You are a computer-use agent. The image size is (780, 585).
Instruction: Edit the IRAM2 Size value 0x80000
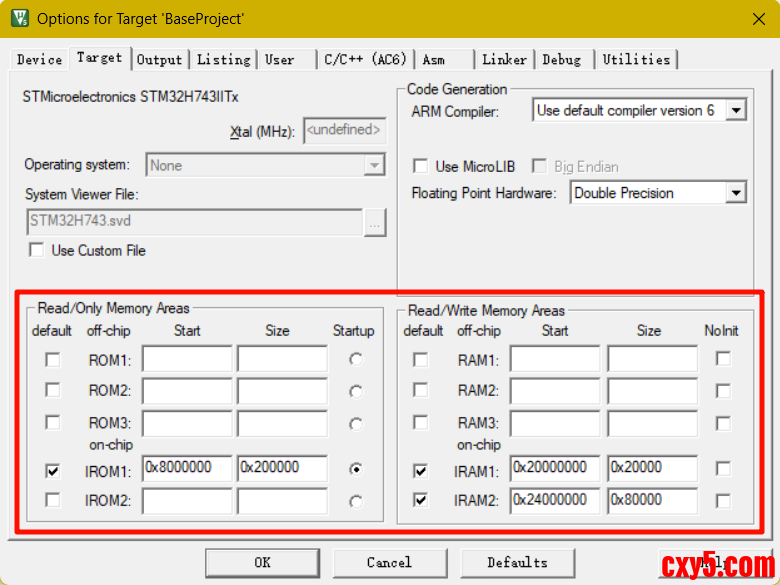pos(652,500)
